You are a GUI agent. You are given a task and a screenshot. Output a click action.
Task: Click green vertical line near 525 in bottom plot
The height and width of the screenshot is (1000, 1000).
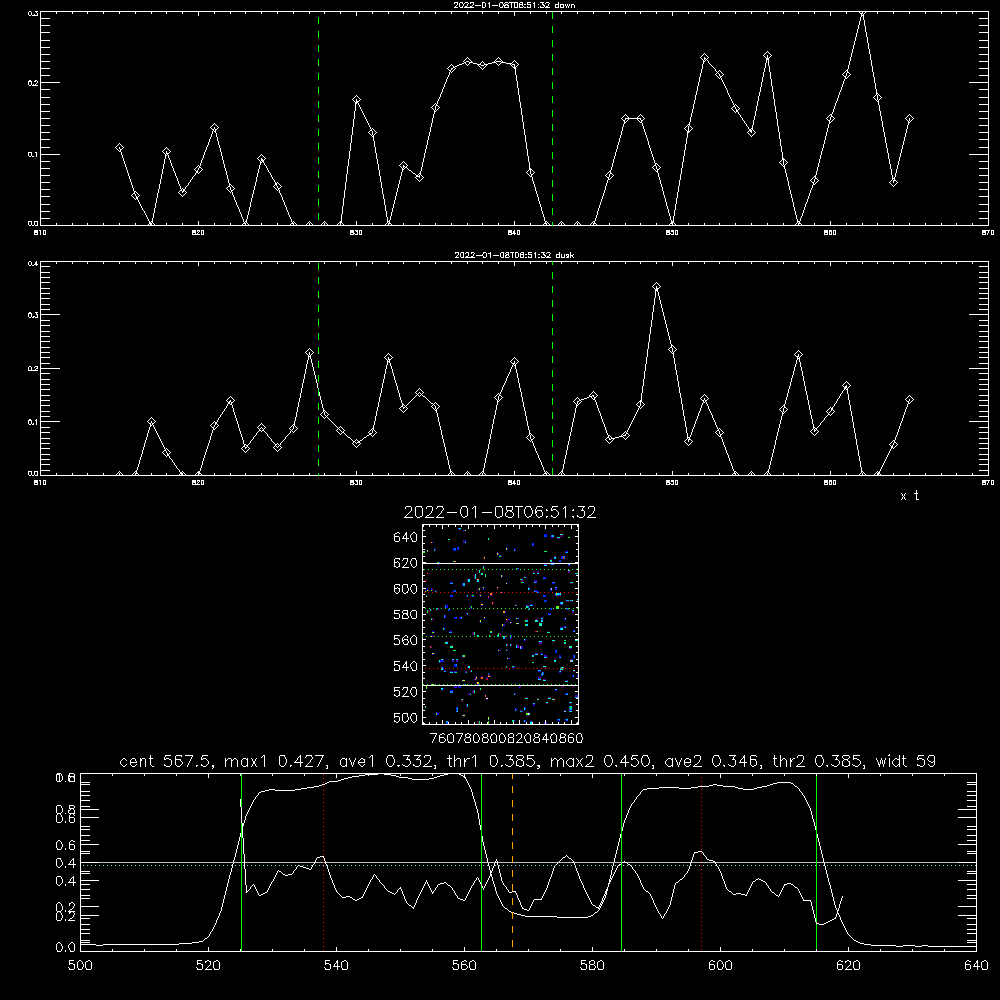tap(242, 862)
